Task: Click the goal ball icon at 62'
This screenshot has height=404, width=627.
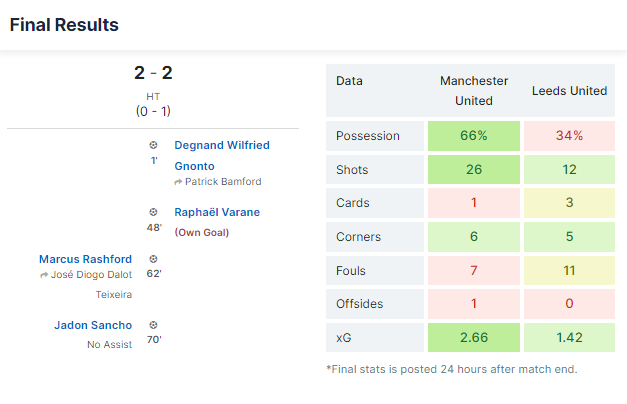Action: tap(153, 259)
